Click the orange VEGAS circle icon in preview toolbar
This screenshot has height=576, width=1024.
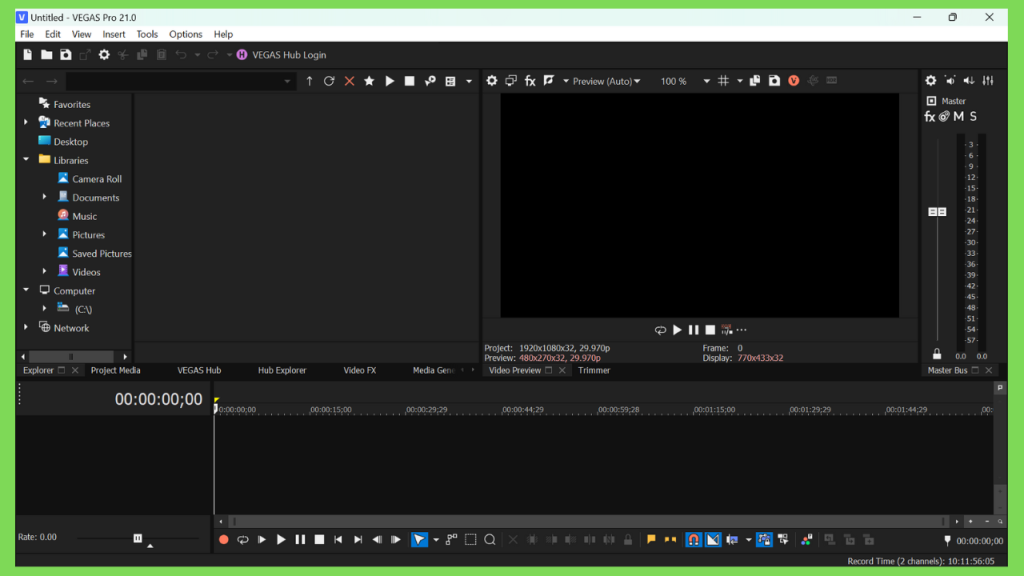coord(793,80)
